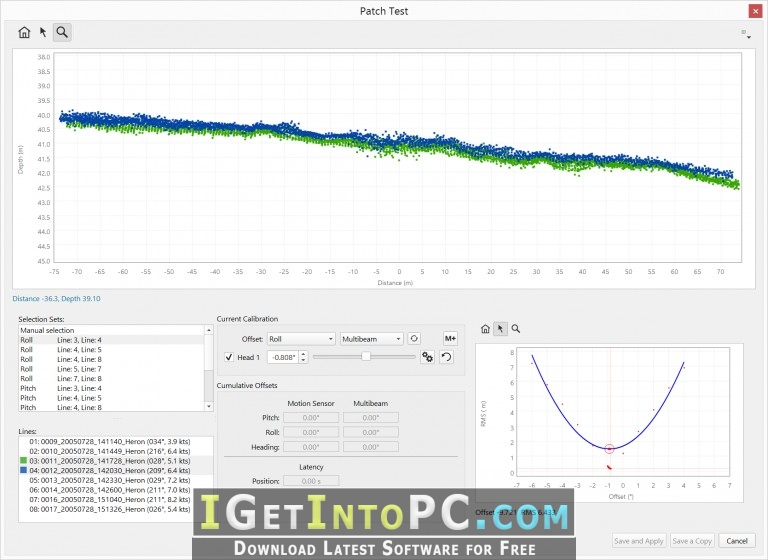Activate the zoom magnifier tool above depth plot
The height and width of the screenshot is (560, 768).
click(62, 32)
